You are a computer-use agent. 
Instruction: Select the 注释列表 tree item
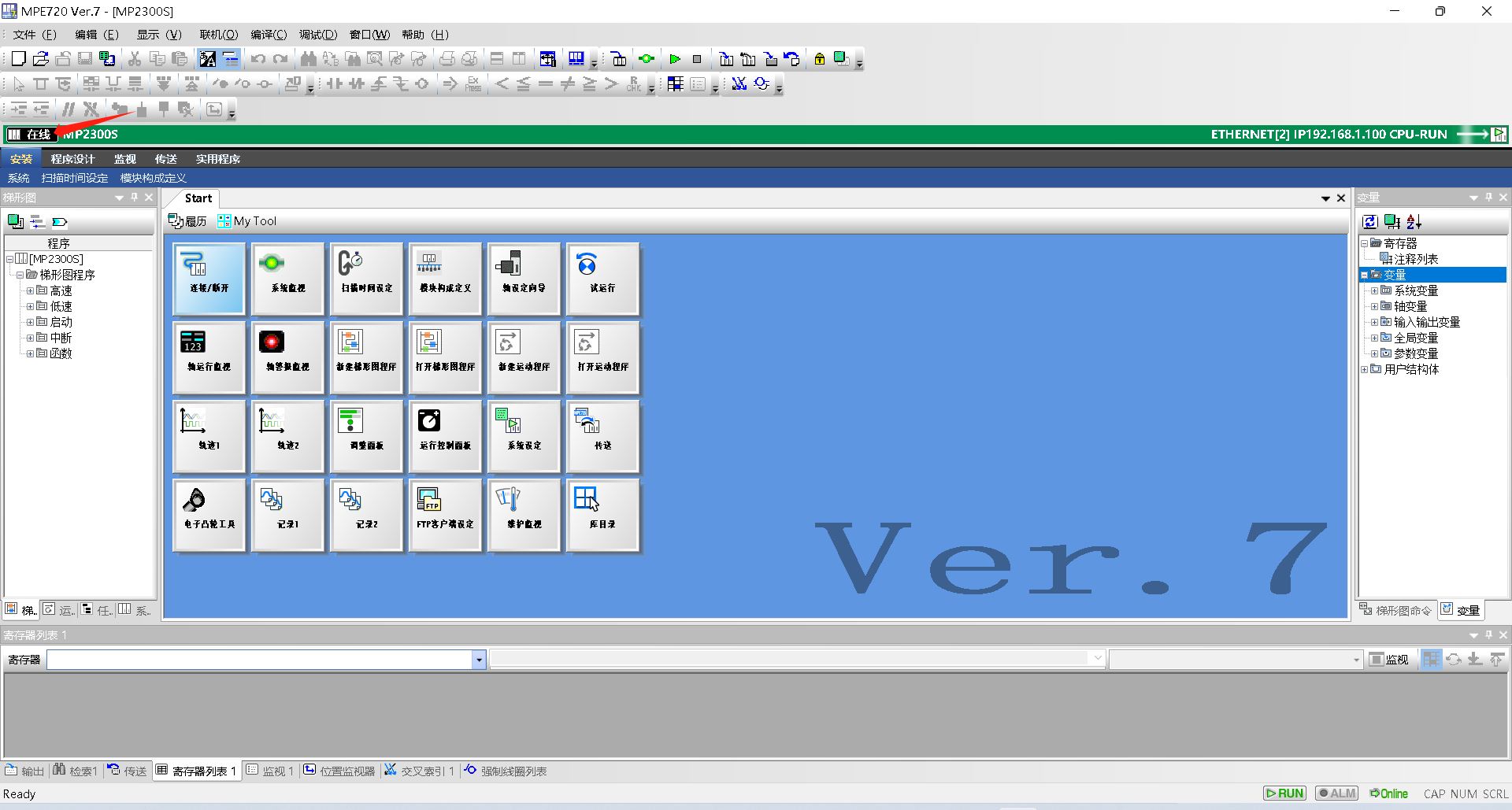click(x=1416, y=259)
